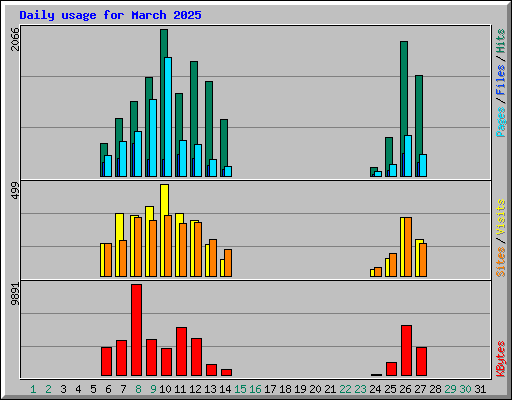Click the red KBytes bar for day 6
Screen dimensions: 512x400
[x=106, y=362]
